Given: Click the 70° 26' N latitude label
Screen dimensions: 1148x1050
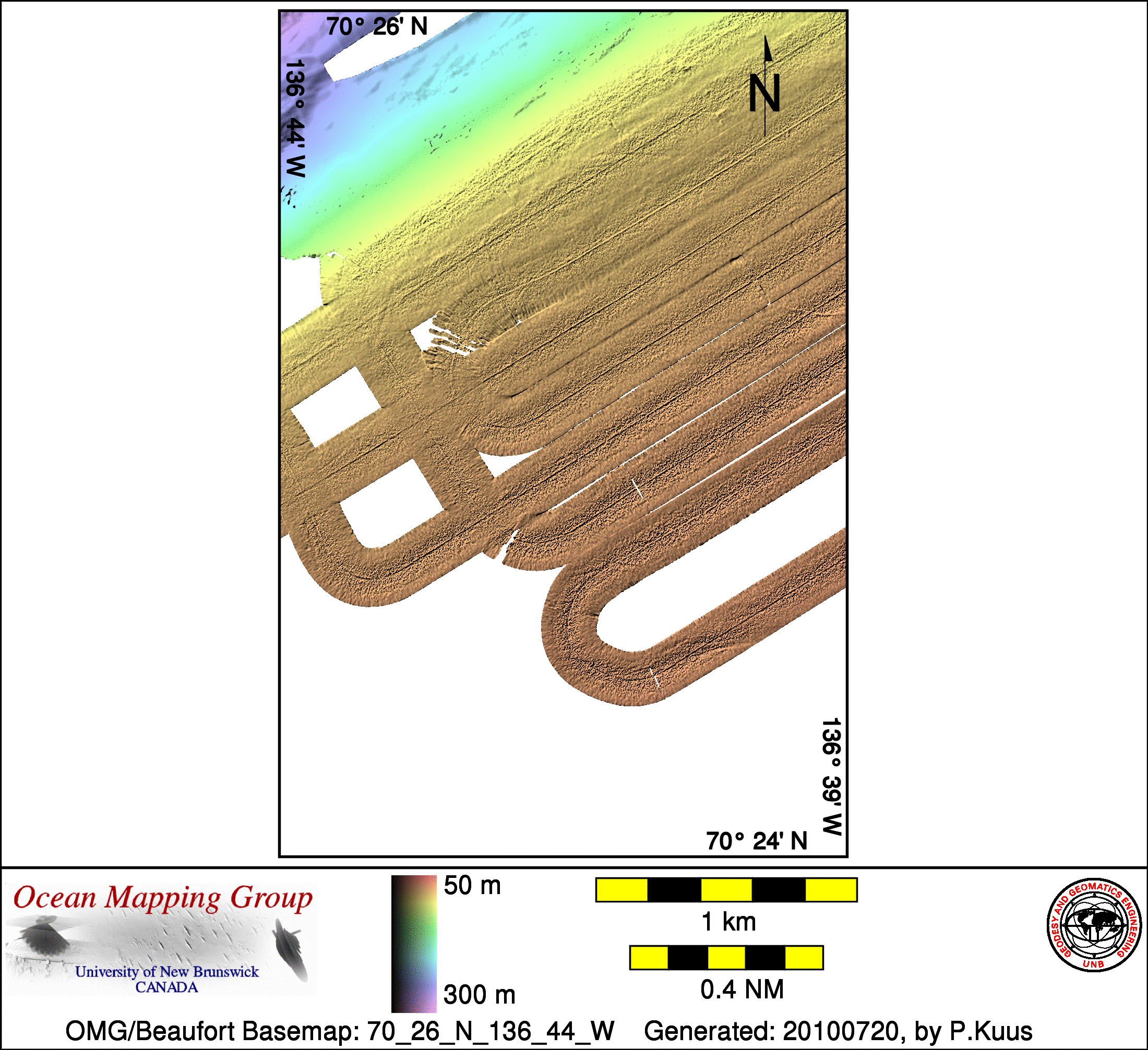Looking at the screenshot, I should (376, 27).
